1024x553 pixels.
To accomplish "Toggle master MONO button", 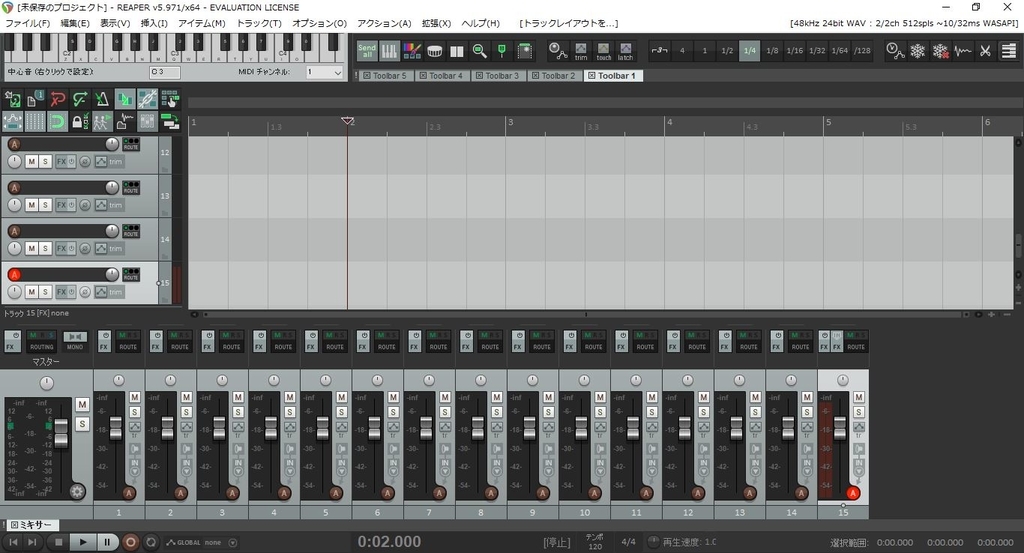I will click(x=74, y=340).
